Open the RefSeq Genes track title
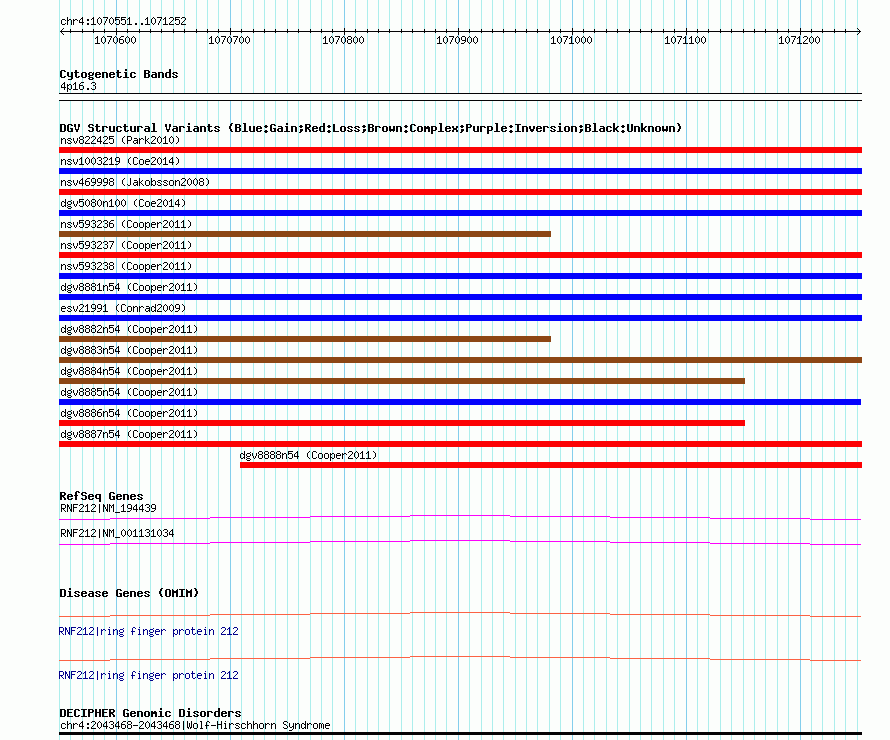The height and width of the screenshot is (740, 890). (x=101, y=497)
